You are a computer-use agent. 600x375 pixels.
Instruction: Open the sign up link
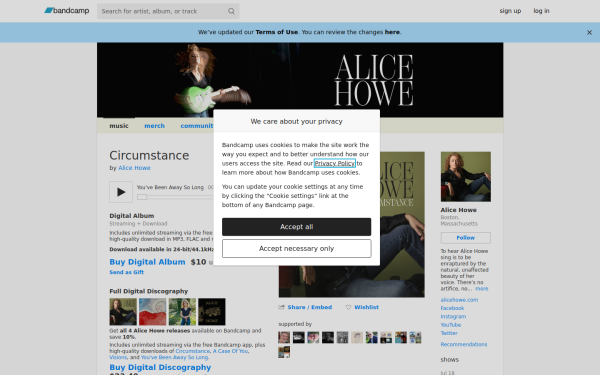tap(510, 11)
